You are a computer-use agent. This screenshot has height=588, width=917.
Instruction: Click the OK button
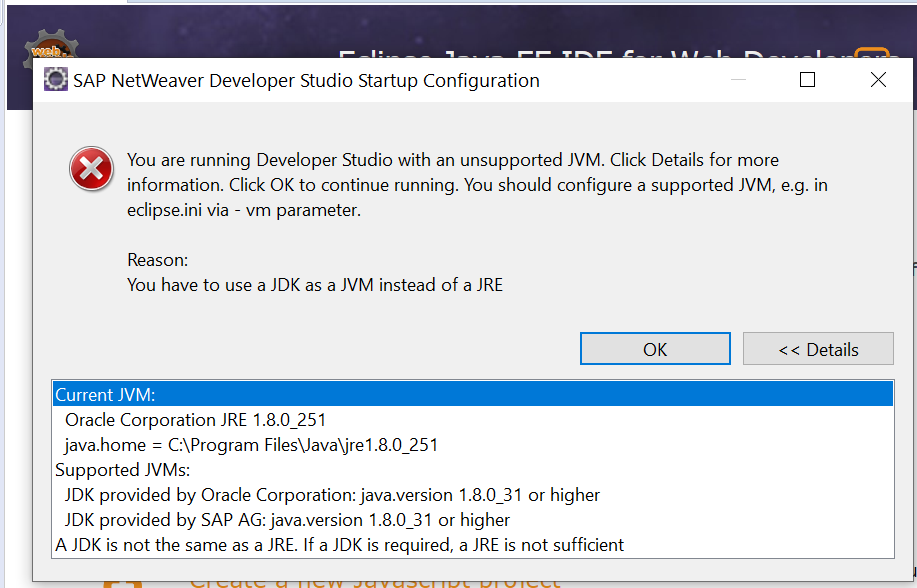click(655, 349)
